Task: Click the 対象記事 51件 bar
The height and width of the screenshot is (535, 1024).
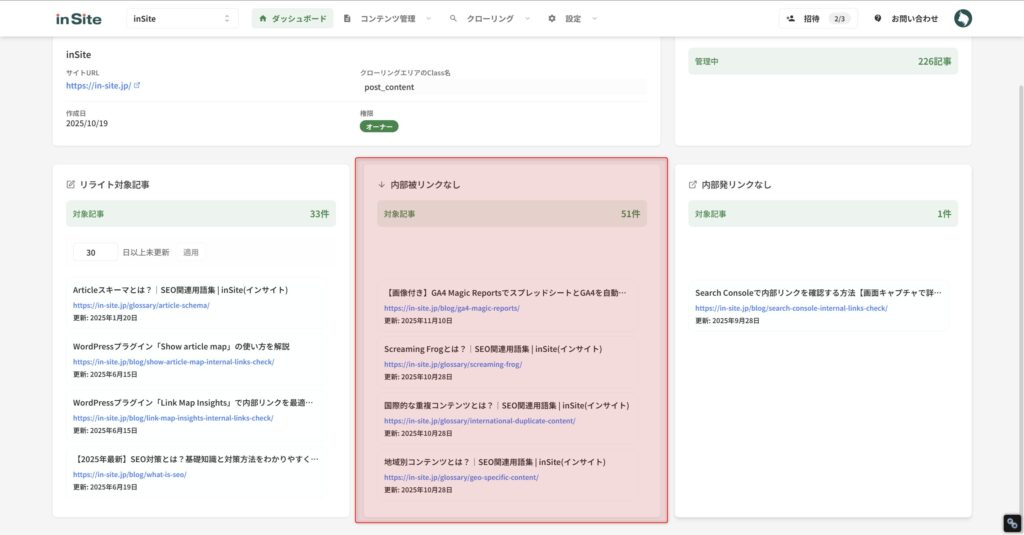Action: tap(512, 214)
